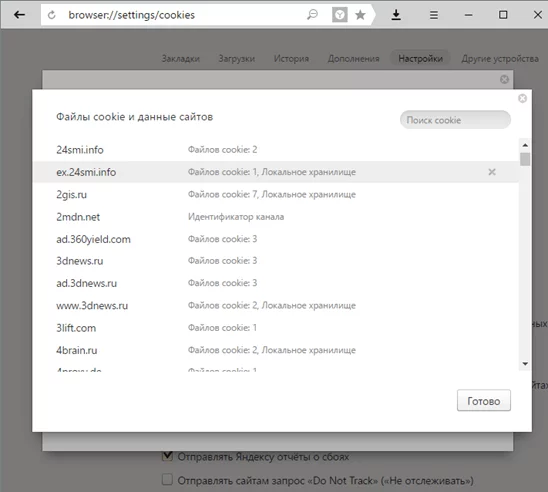Close the background settings overlay round X
This screenshot has height=492, width=548.
point(504,79)
